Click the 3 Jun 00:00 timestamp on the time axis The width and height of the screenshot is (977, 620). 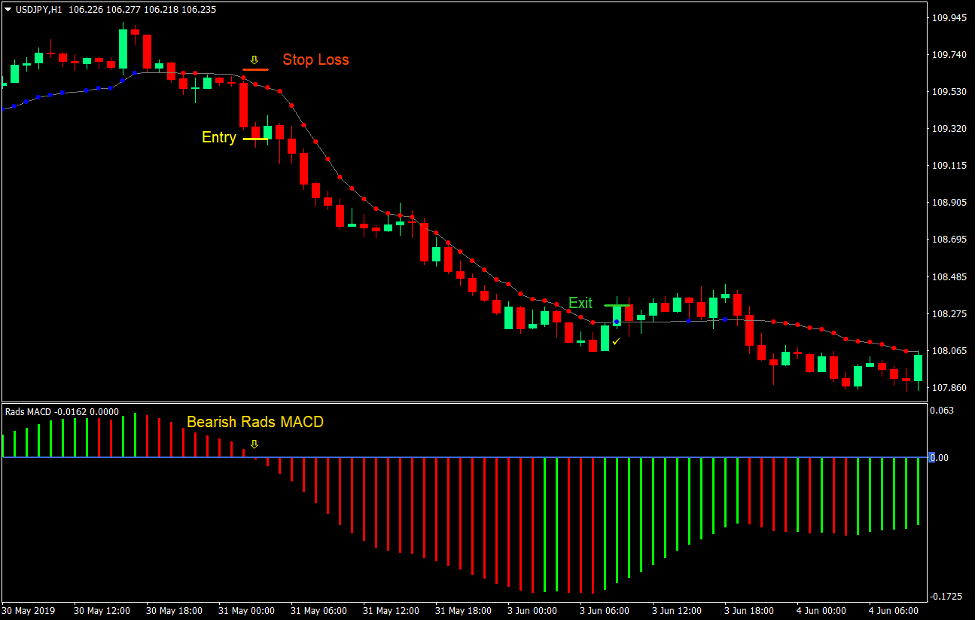[x=531, y=608]
